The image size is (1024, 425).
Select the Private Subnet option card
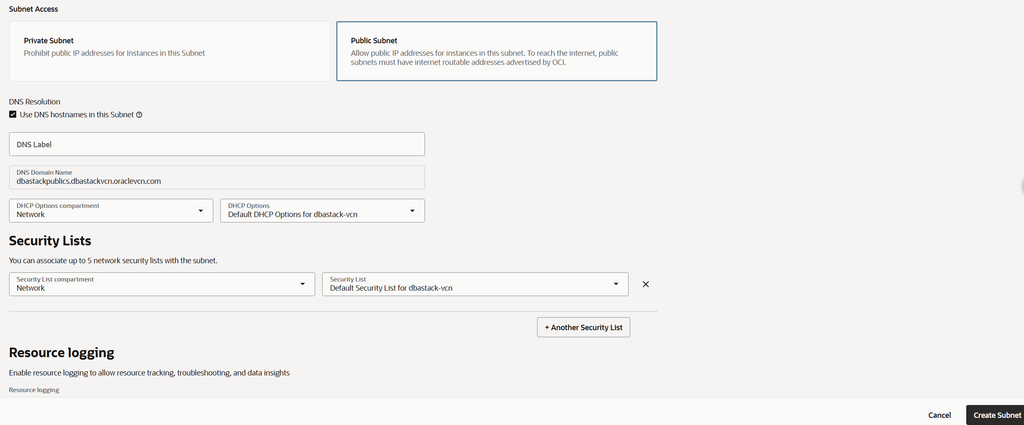click(x=170, y=51)
